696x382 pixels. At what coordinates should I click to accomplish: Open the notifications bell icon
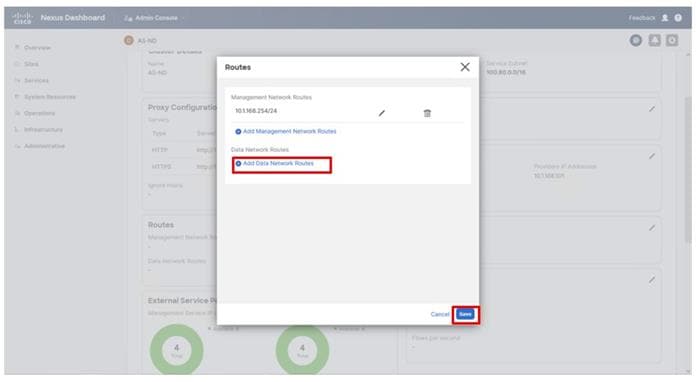pyautogui.click(x=654, y=41)
